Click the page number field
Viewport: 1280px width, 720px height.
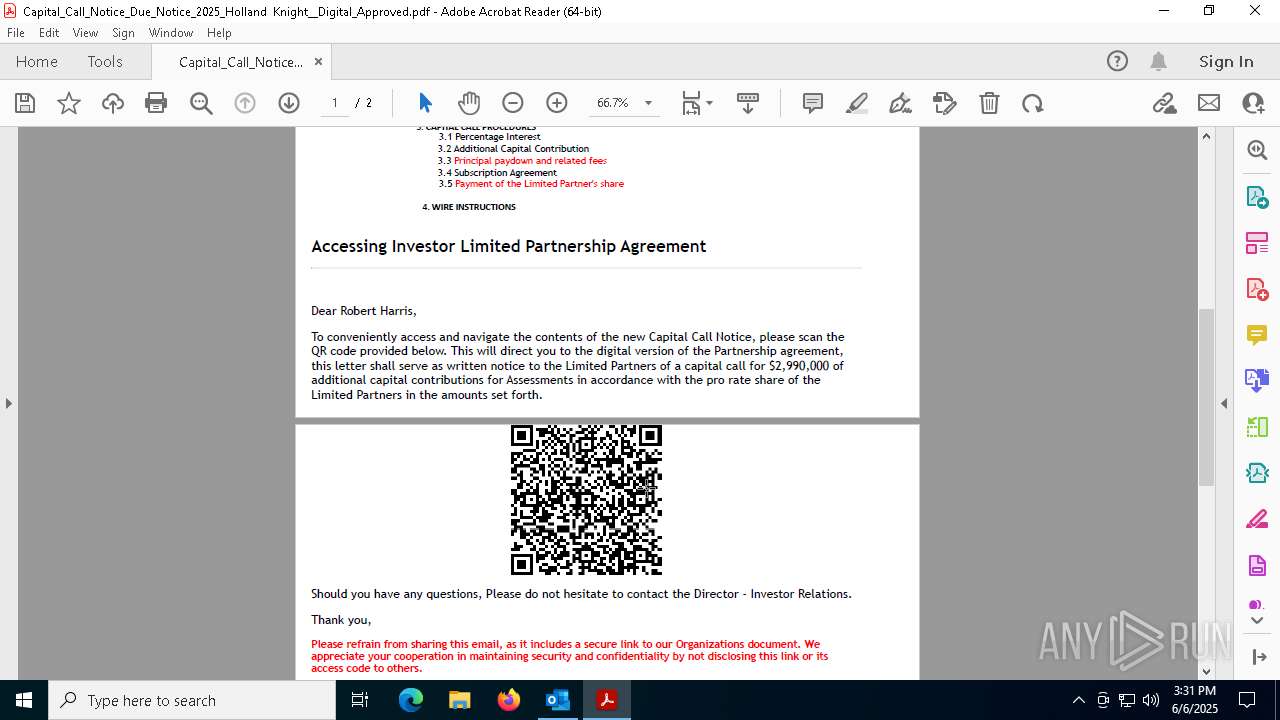coord(334,103)
